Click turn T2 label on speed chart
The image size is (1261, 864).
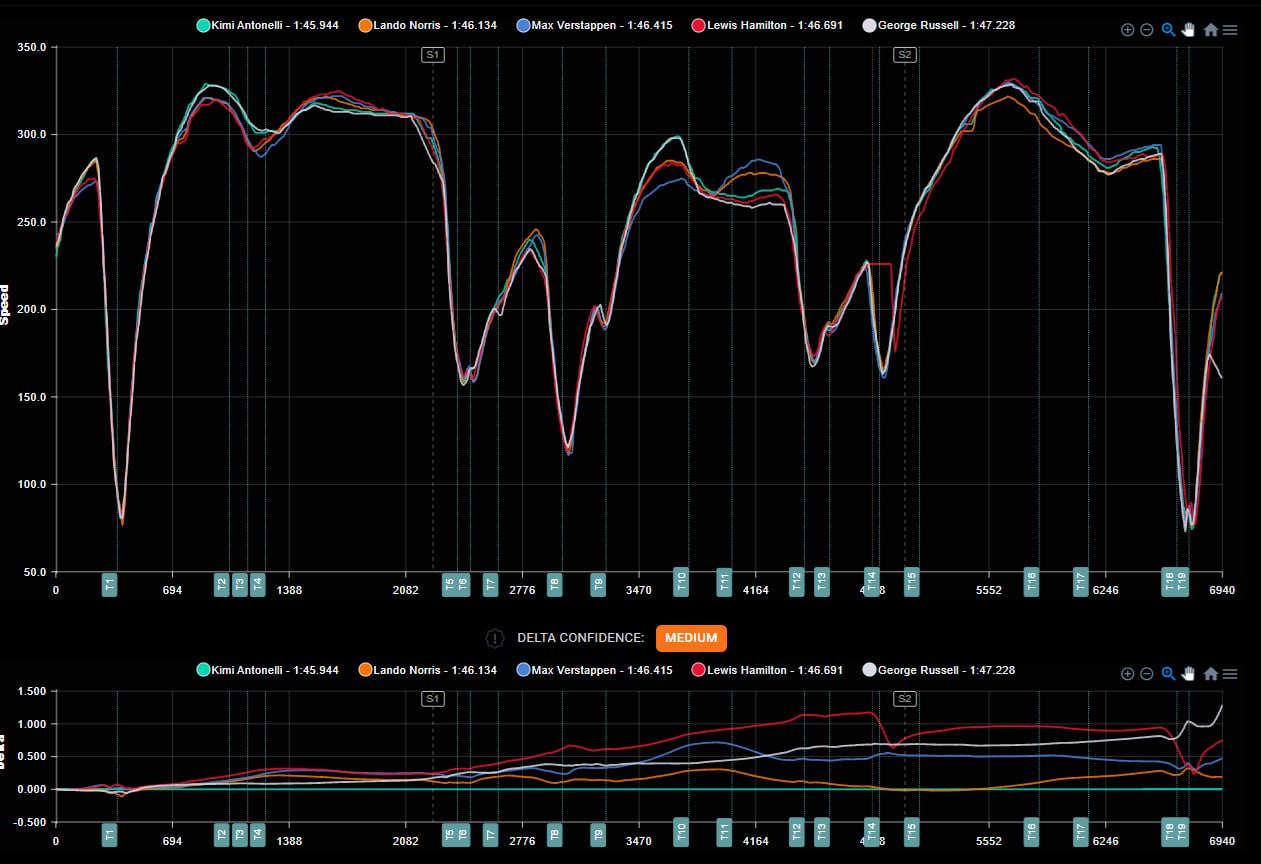click(x=222, y=584)
